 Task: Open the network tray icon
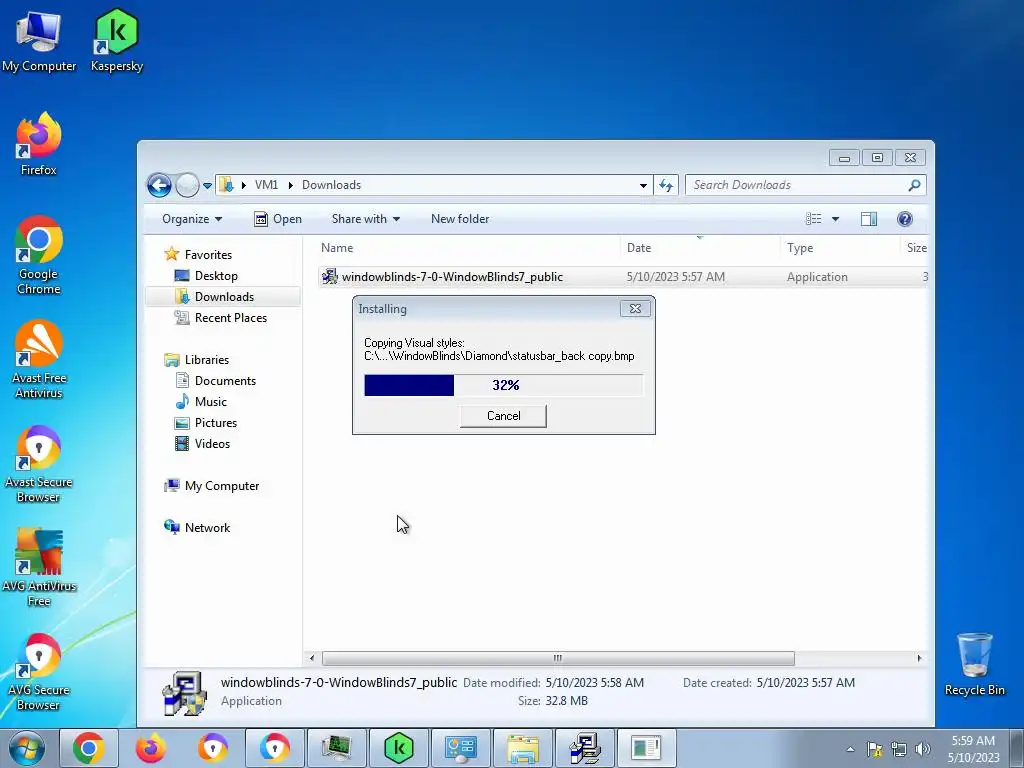coord(899,749)
